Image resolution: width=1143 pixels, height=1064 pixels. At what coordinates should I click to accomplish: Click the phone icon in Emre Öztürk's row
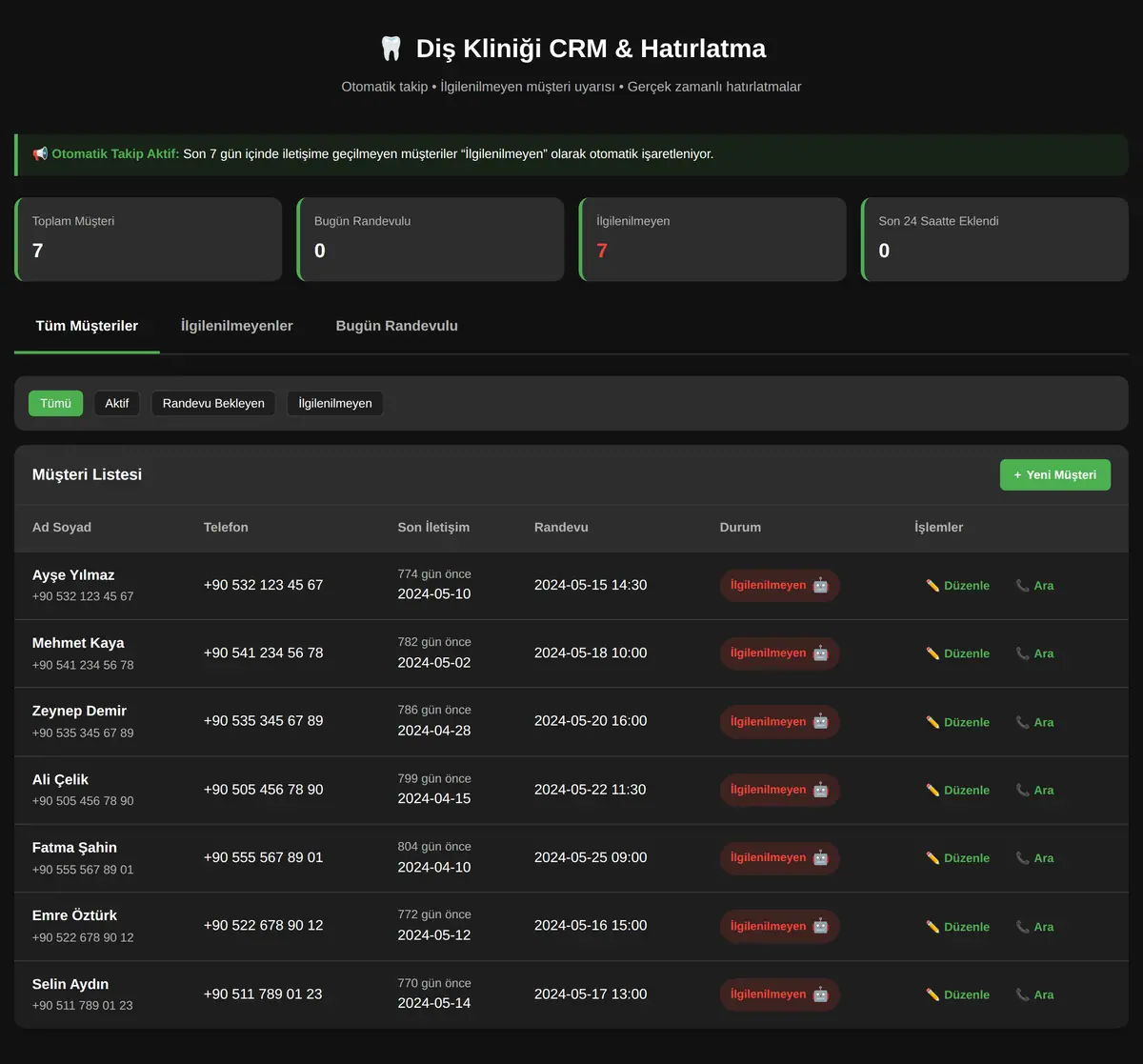tap(1022, 926)
